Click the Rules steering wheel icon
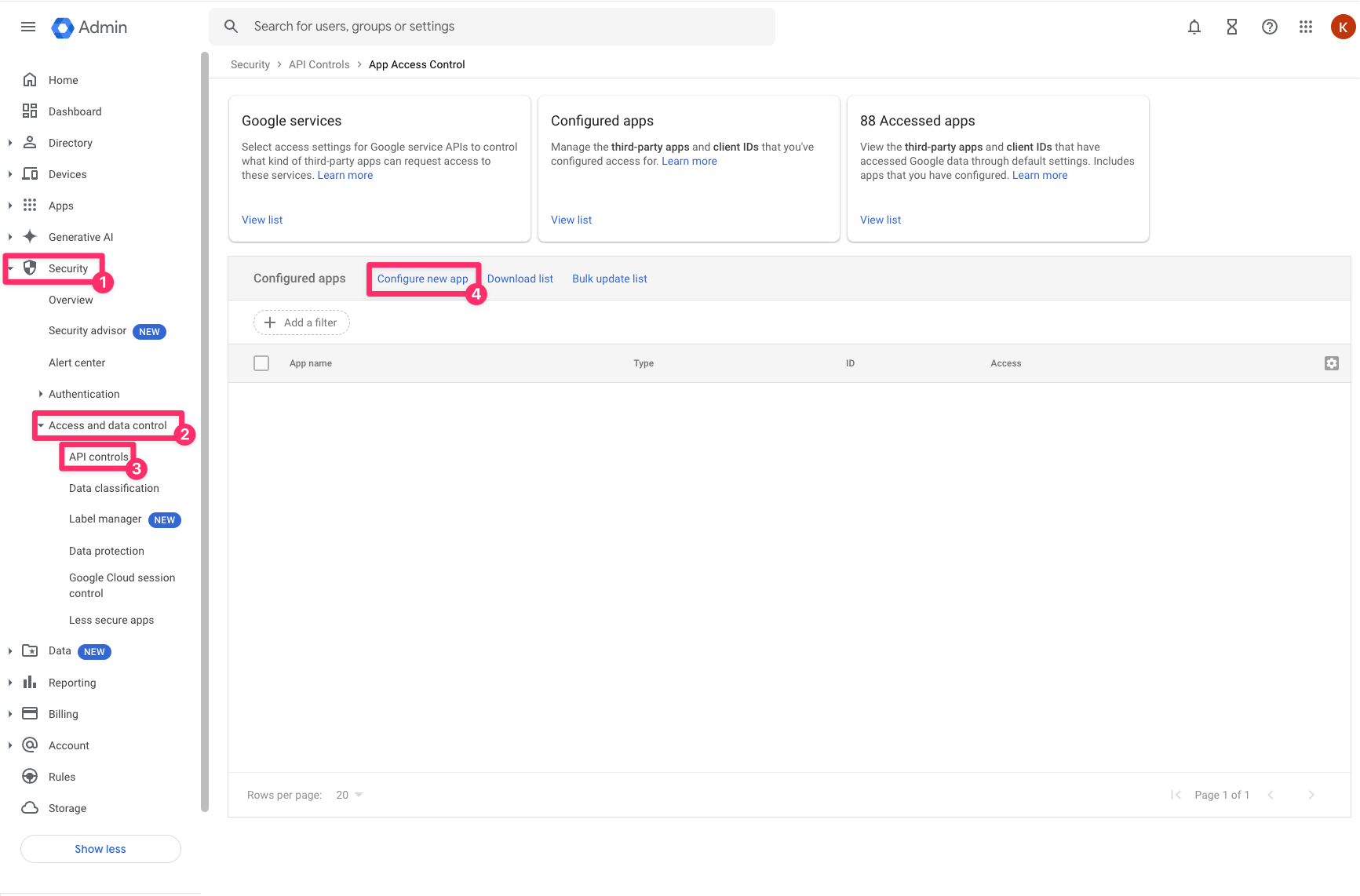The height and width of the screenshot is (896, 1360). (x=30, y=776)
